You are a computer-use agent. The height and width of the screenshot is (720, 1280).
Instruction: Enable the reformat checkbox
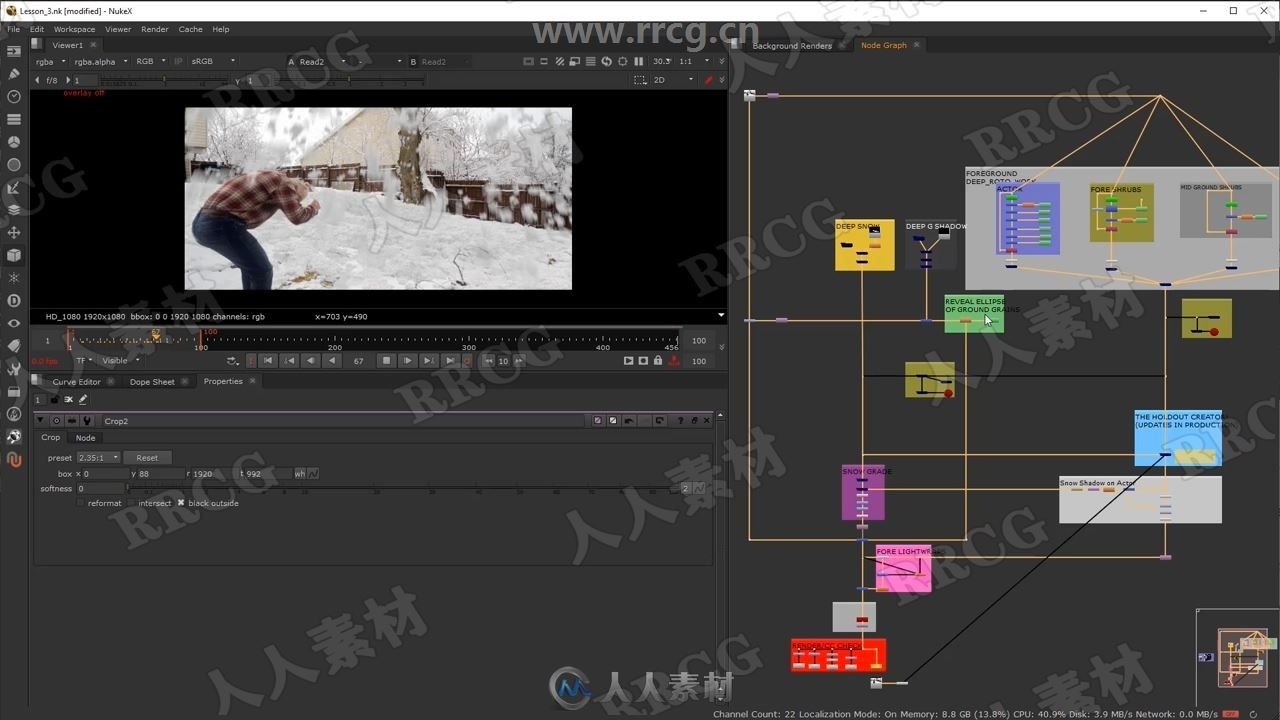pos(81,503)
